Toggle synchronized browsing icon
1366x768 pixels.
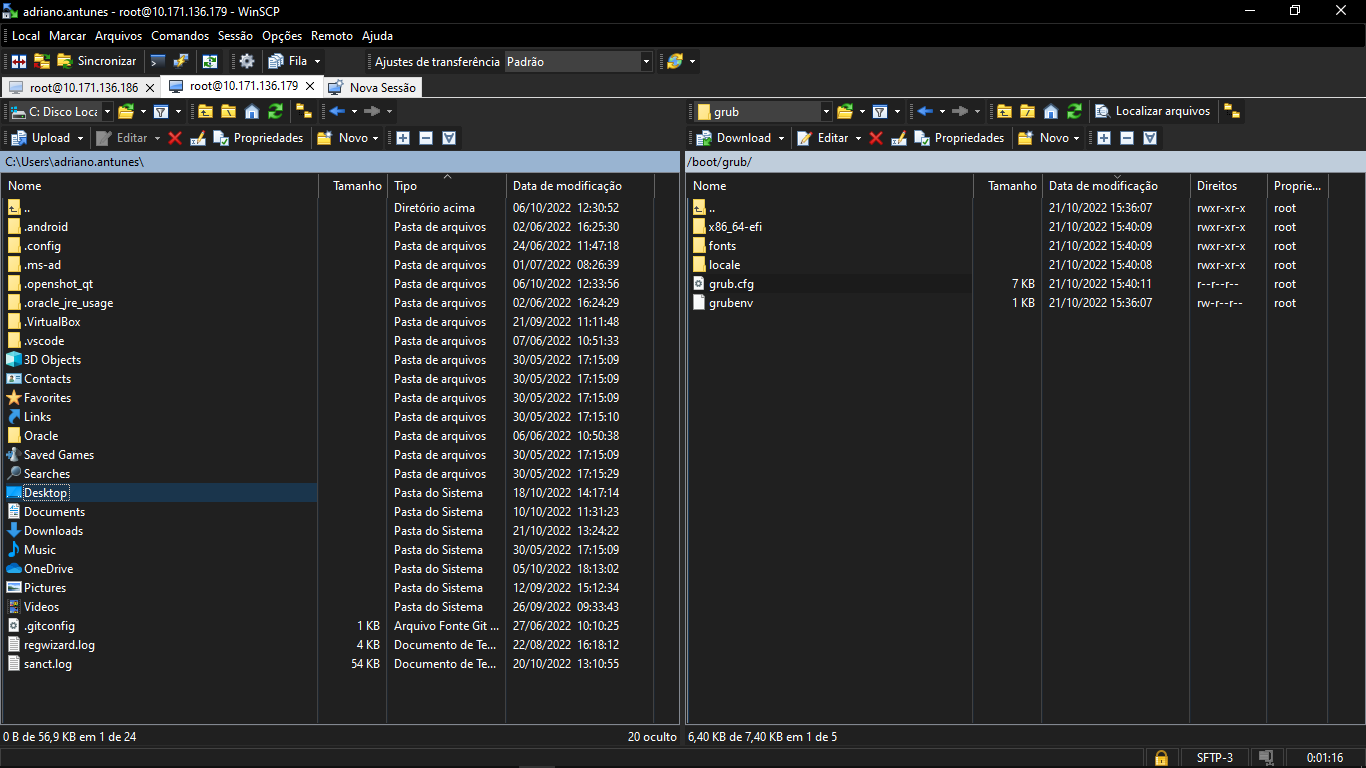pyautogui.click(x=210, y=61)
